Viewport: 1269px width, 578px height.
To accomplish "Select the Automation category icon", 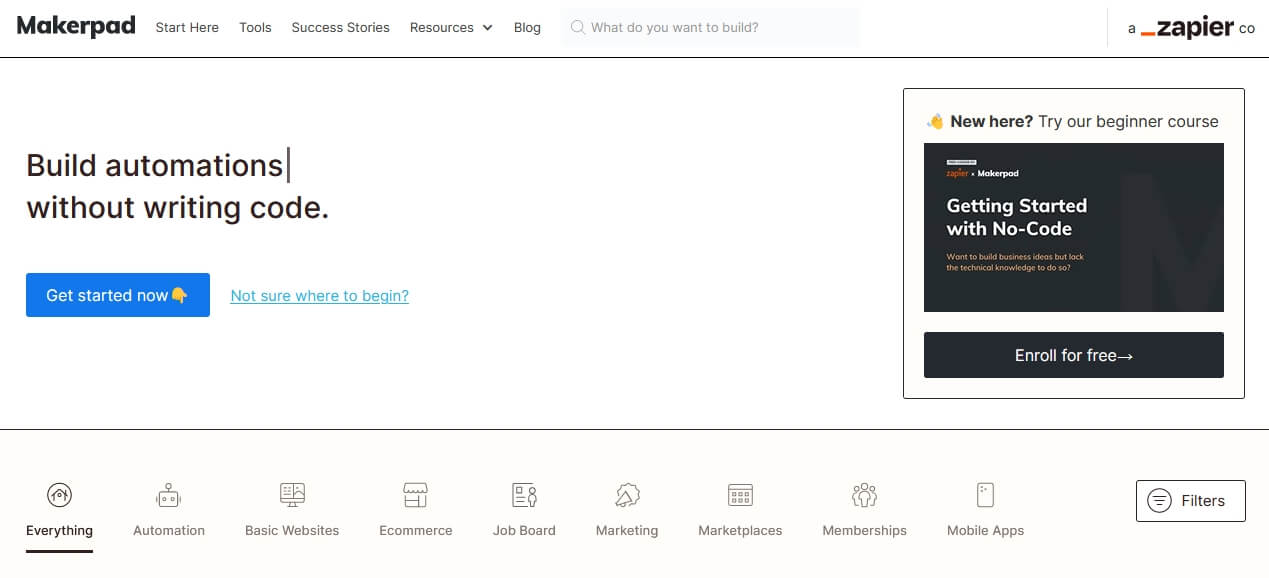I will point(167,494).
